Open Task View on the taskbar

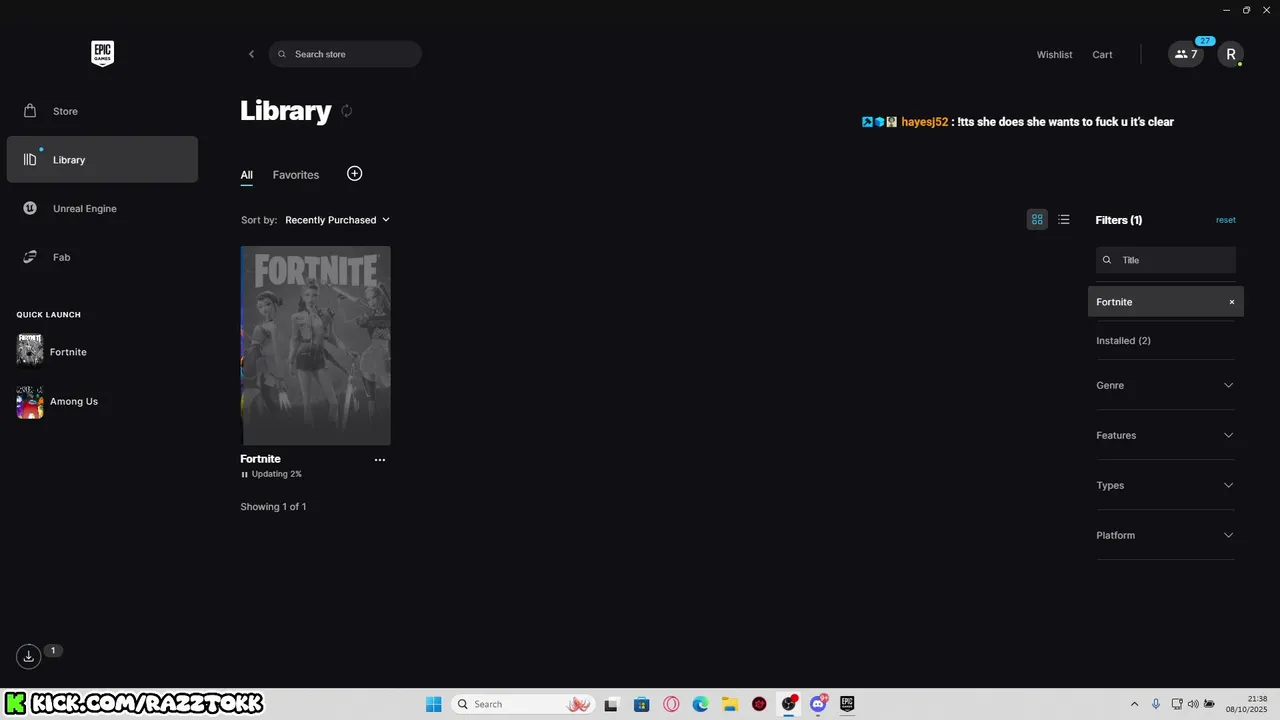(611, 704)
